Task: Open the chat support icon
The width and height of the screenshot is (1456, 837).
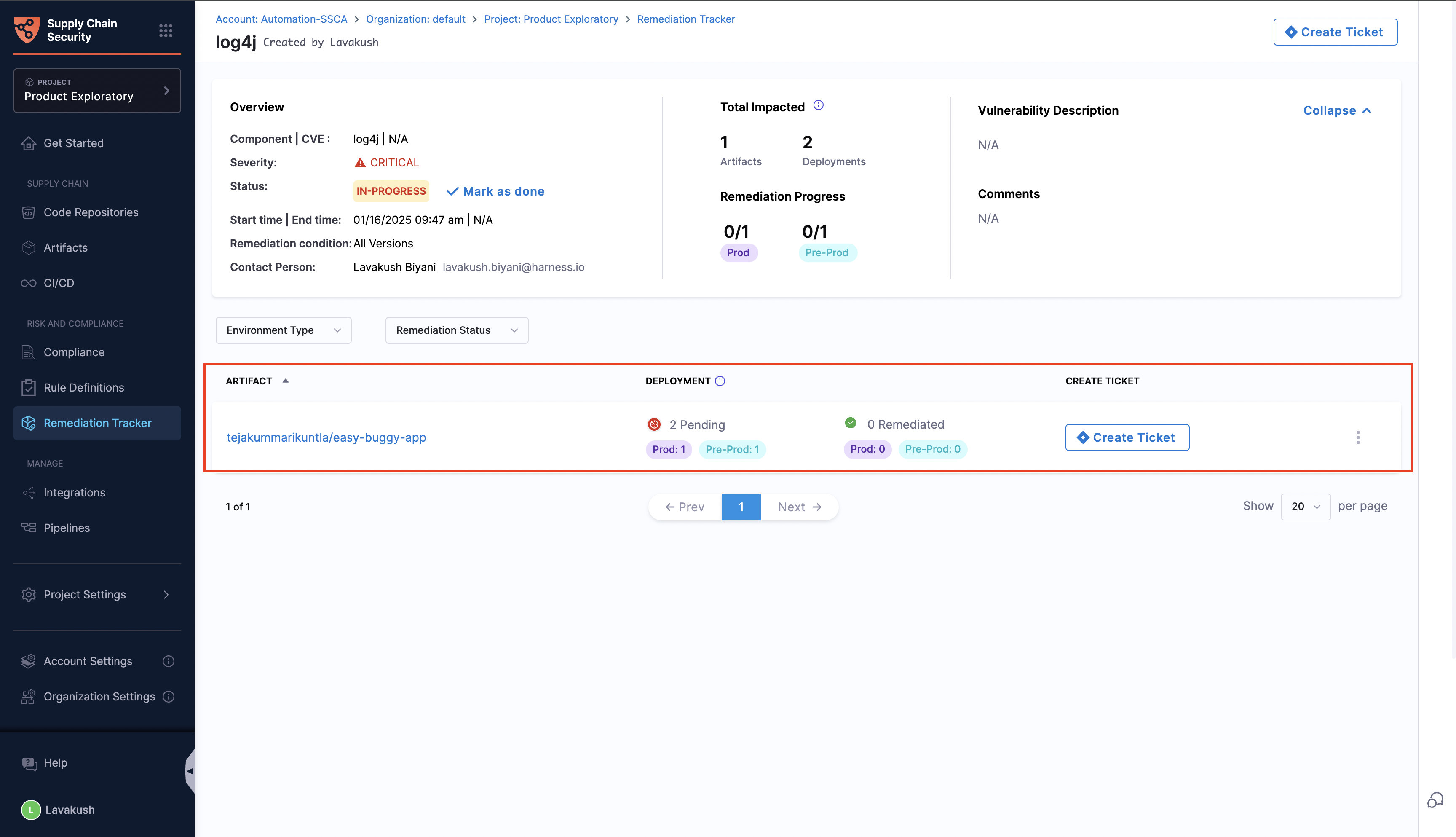Action: 1435,799
